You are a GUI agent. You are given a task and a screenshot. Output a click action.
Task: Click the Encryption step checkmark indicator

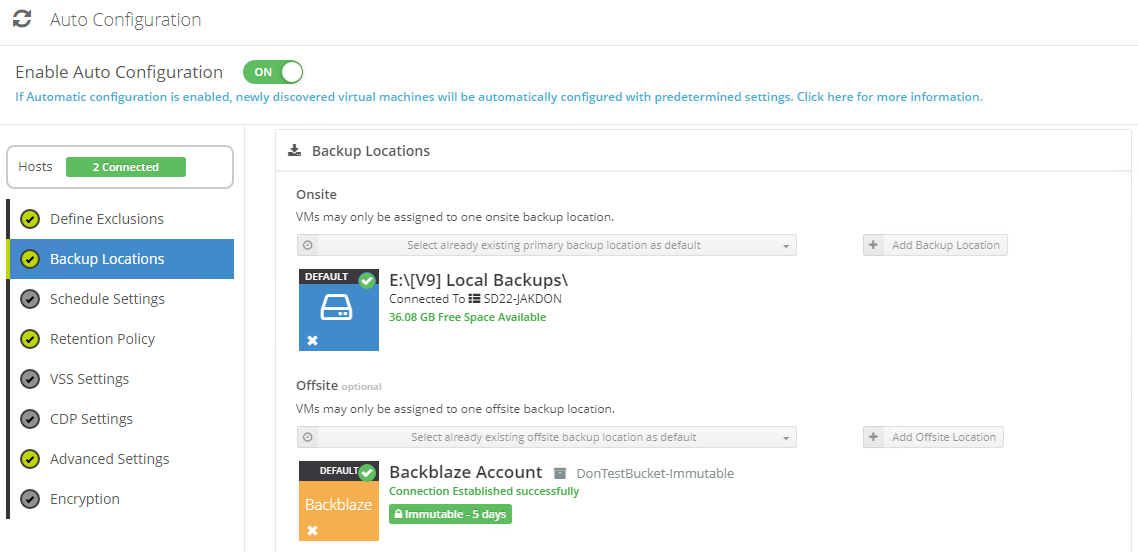click(x=30, y=499)
